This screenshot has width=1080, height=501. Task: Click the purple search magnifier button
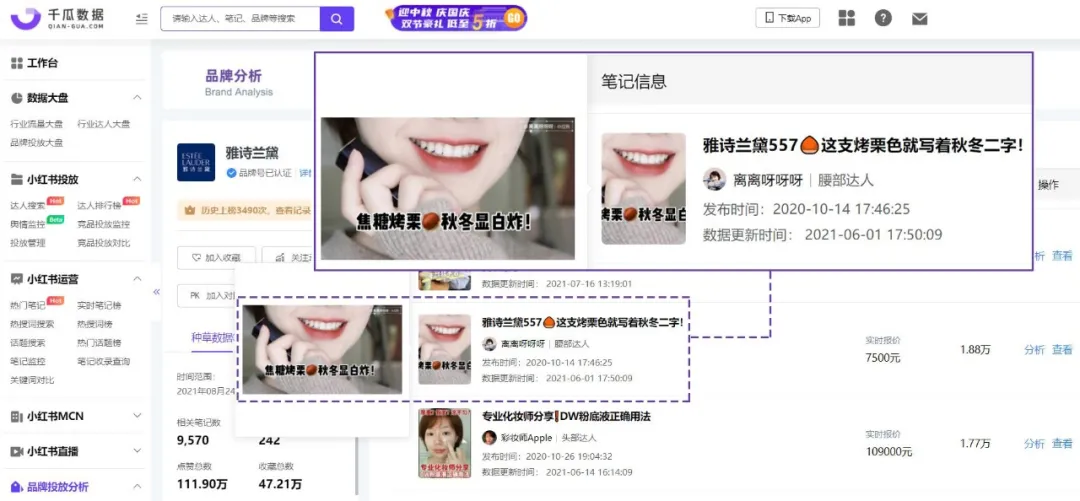pos(337,19)
